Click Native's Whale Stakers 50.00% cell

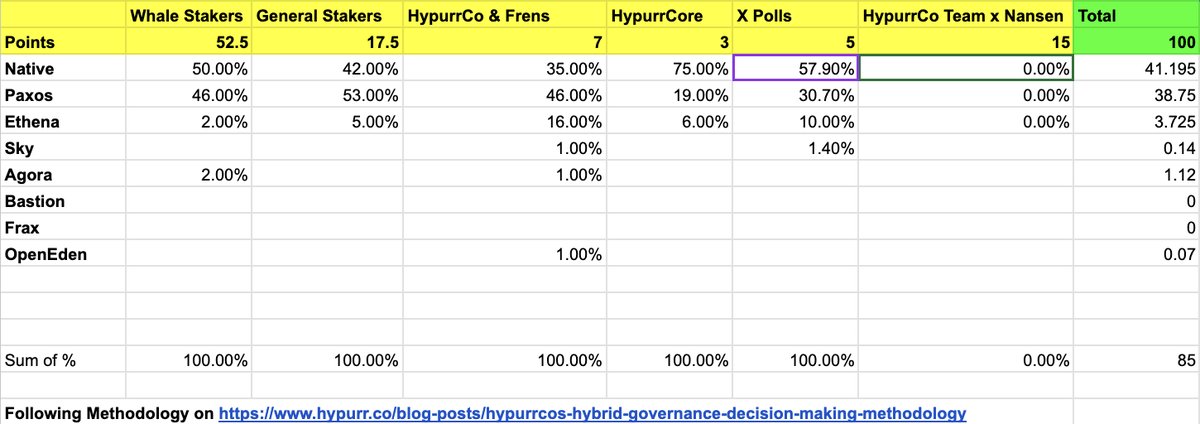click(x=189, y=68)
